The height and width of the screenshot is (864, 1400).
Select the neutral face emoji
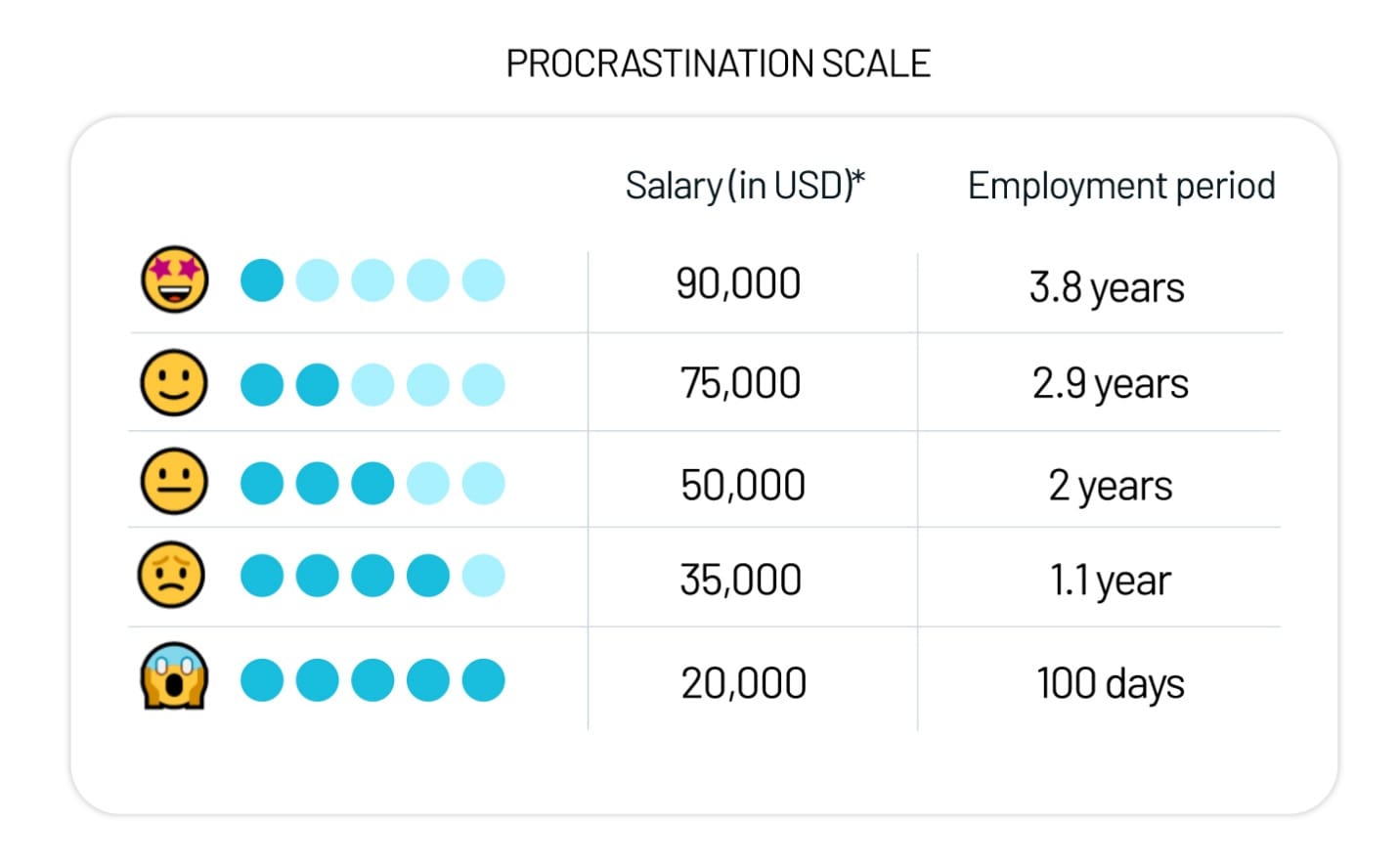pyautogui.click(x=174, y=482)
